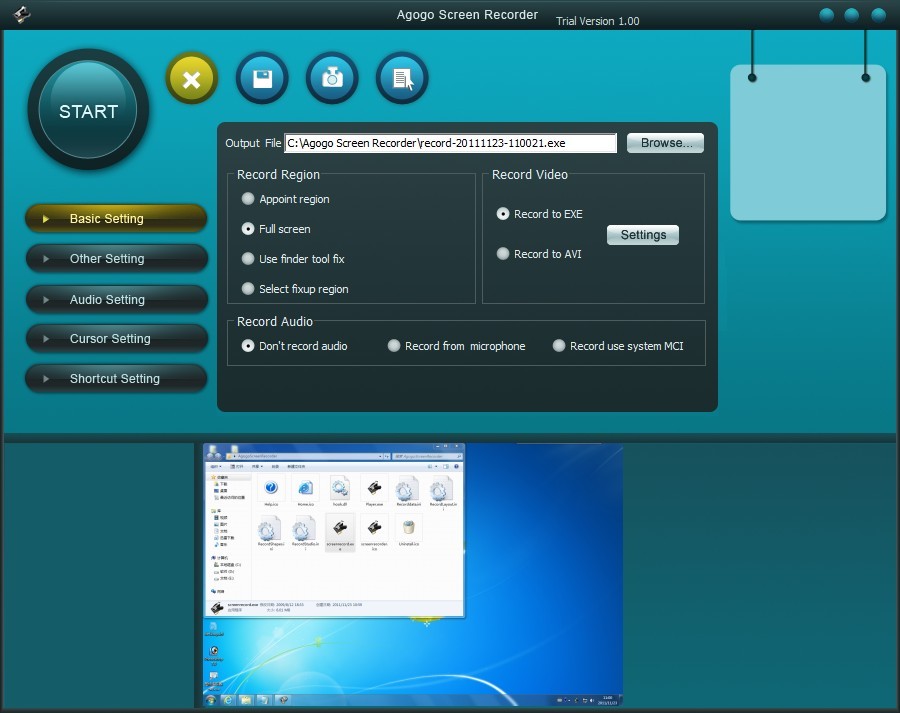This screenshot has height=713, width=900.
Task: Click the app logo in title bar
Action: click(x=22, y=14)
